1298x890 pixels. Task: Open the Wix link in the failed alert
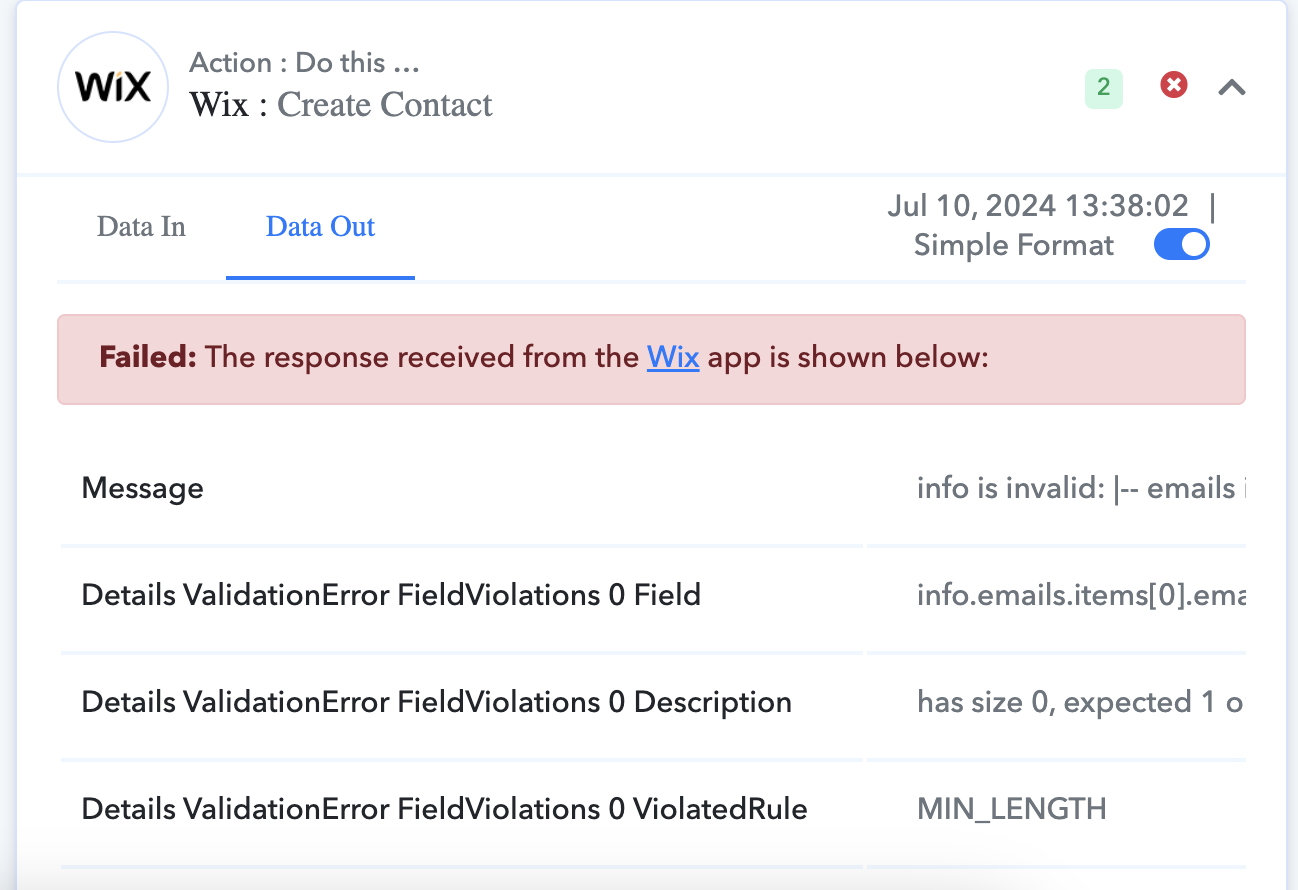(673, 357)
